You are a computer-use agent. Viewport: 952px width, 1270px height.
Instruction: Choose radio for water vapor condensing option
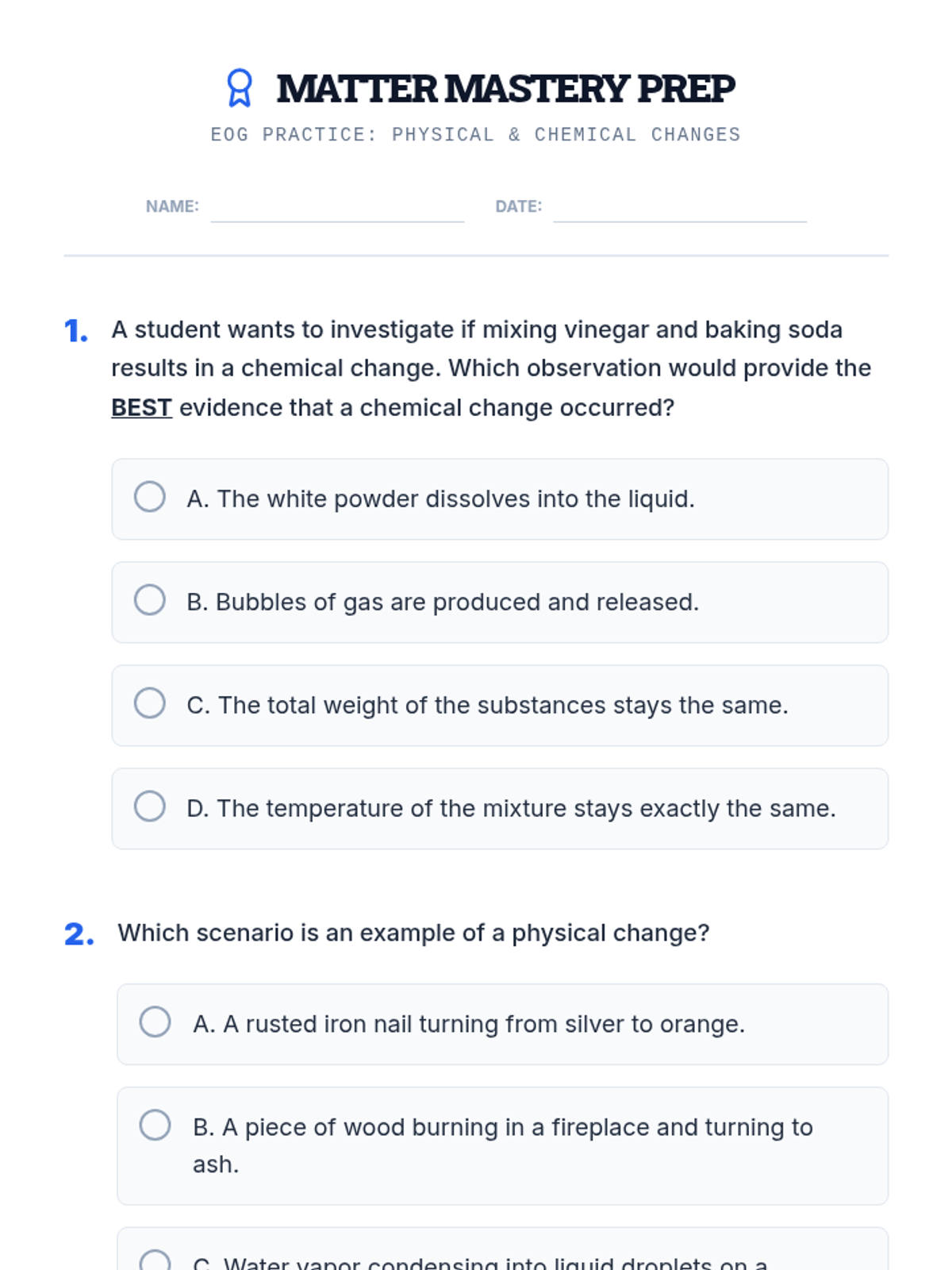click(x=155, y=1260)
